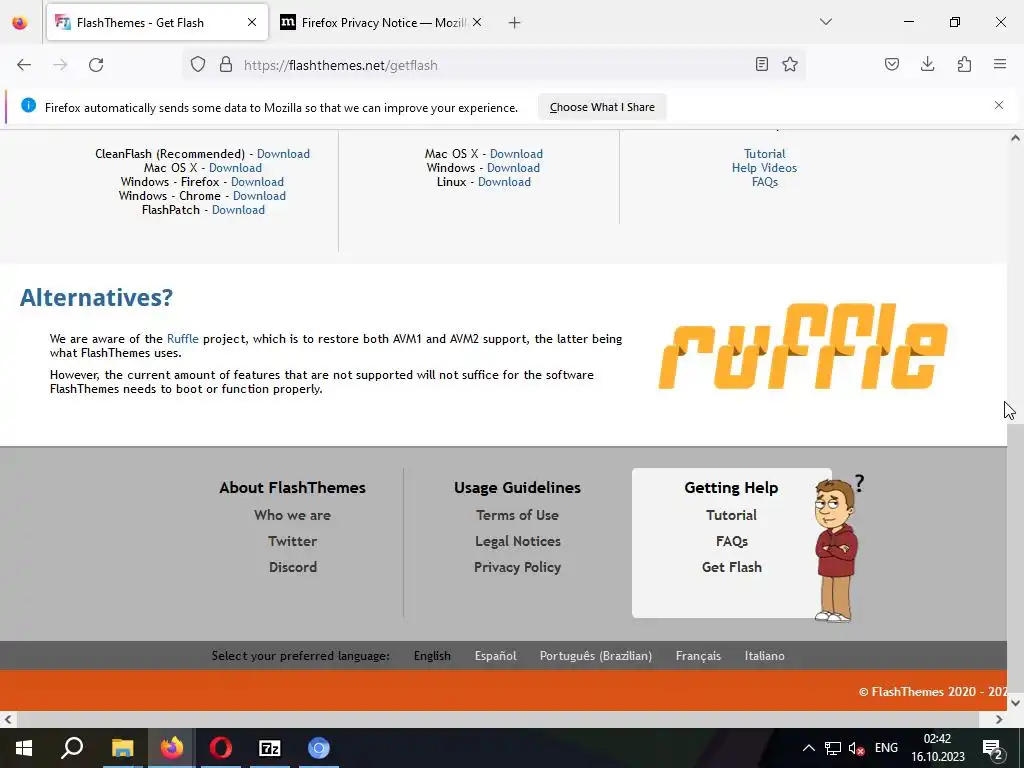Go back to previous page
Image resolution: width=1024 pixels, height=768 pixels.
pos(24,65)
